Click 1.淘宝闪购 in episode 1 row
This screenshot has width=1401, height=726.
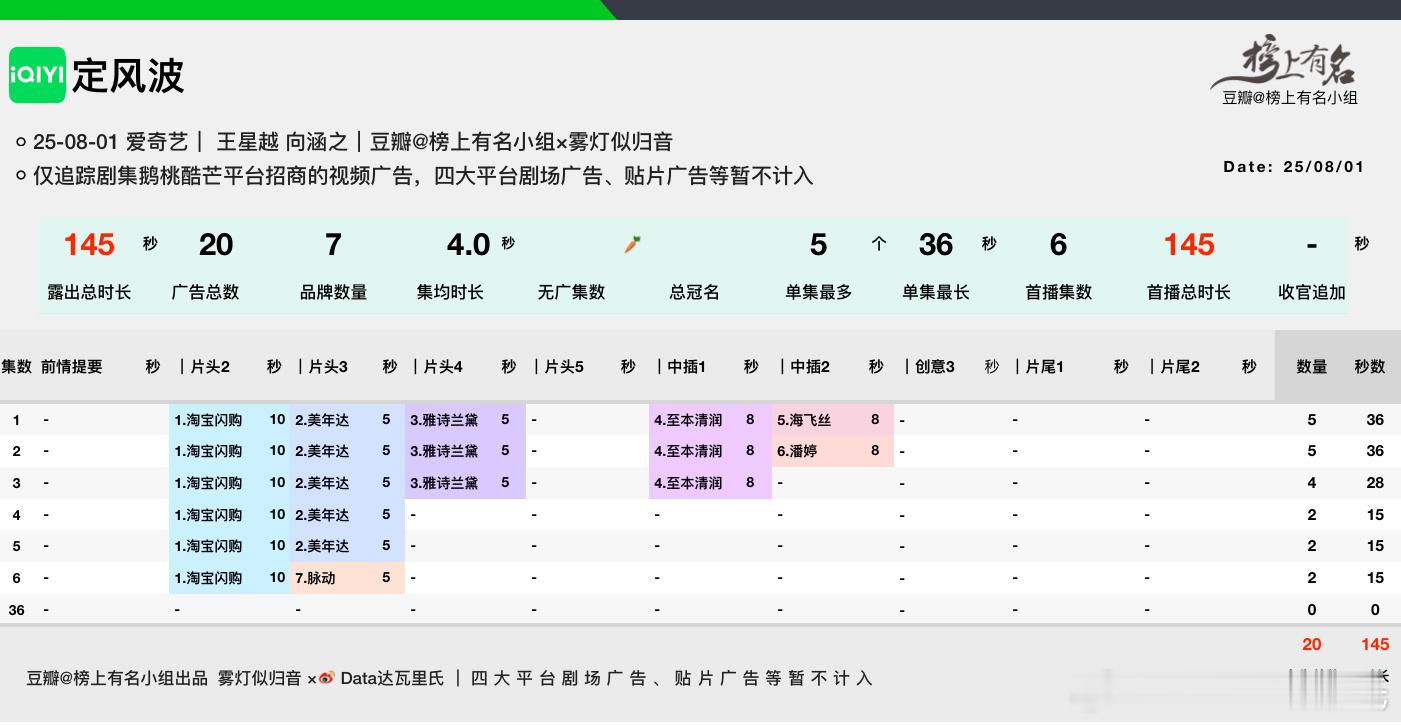(208, 420)
